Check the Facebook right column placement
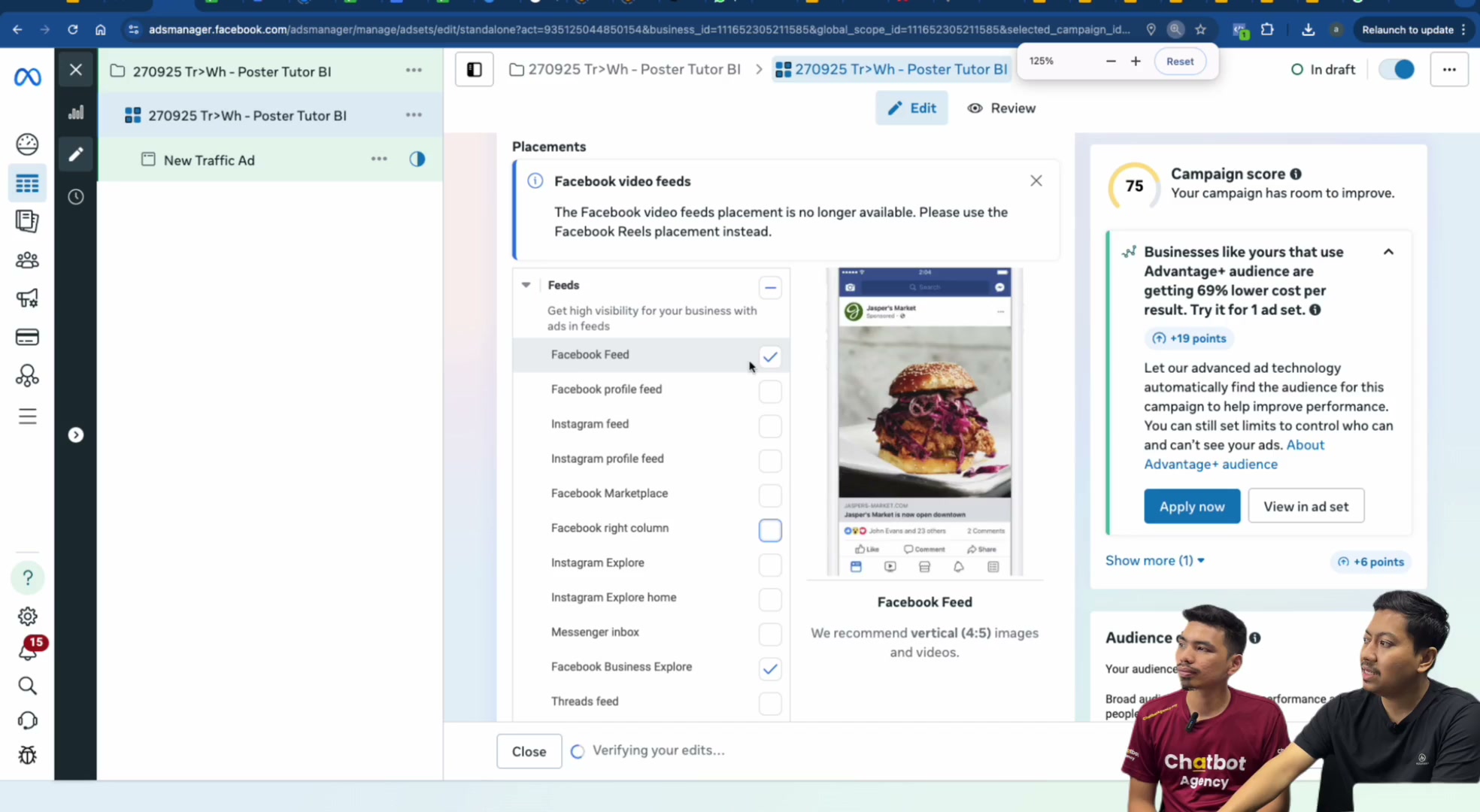 [770, 529]
